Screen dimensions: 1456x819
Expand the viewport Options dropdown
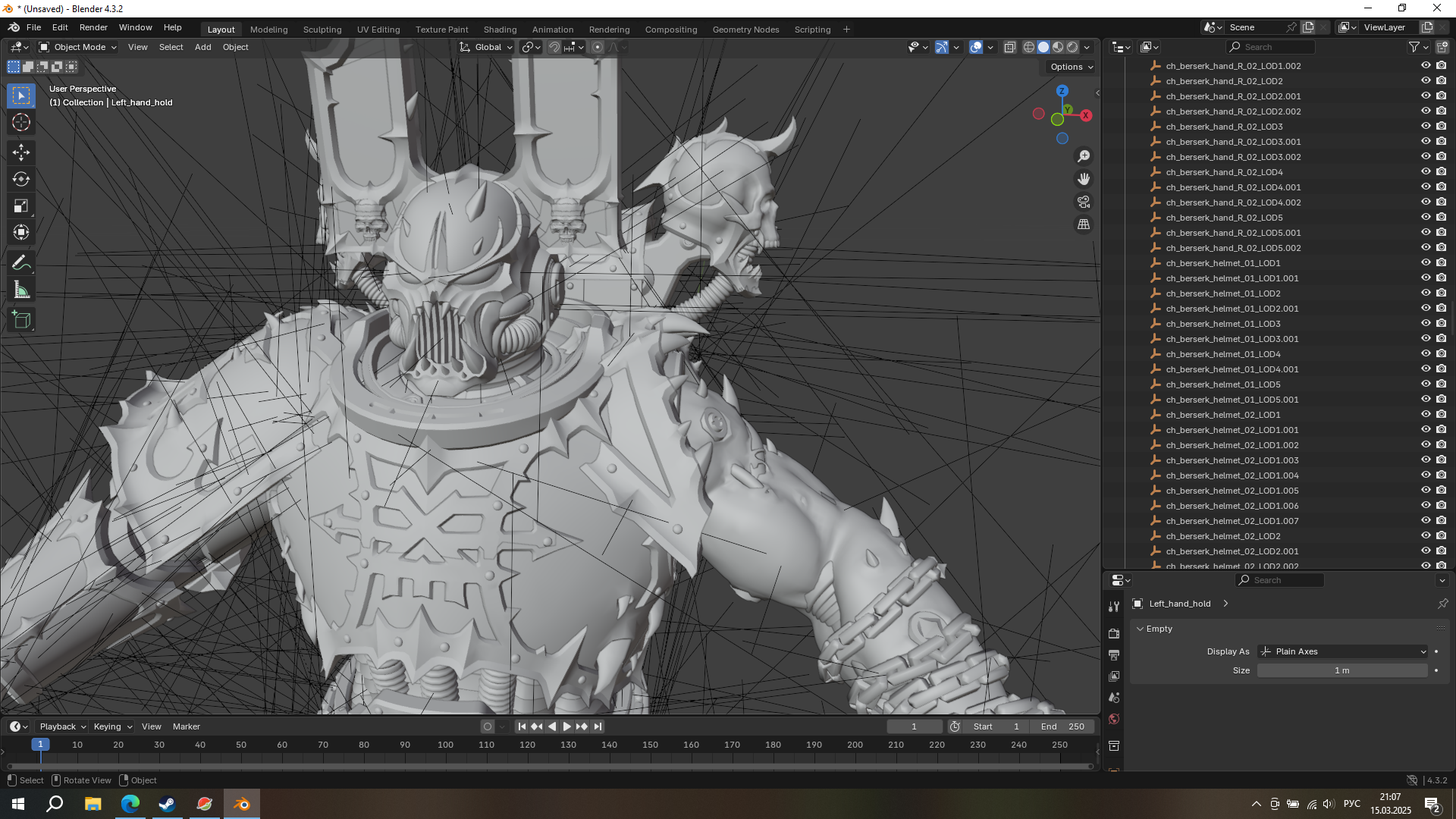1072,67
